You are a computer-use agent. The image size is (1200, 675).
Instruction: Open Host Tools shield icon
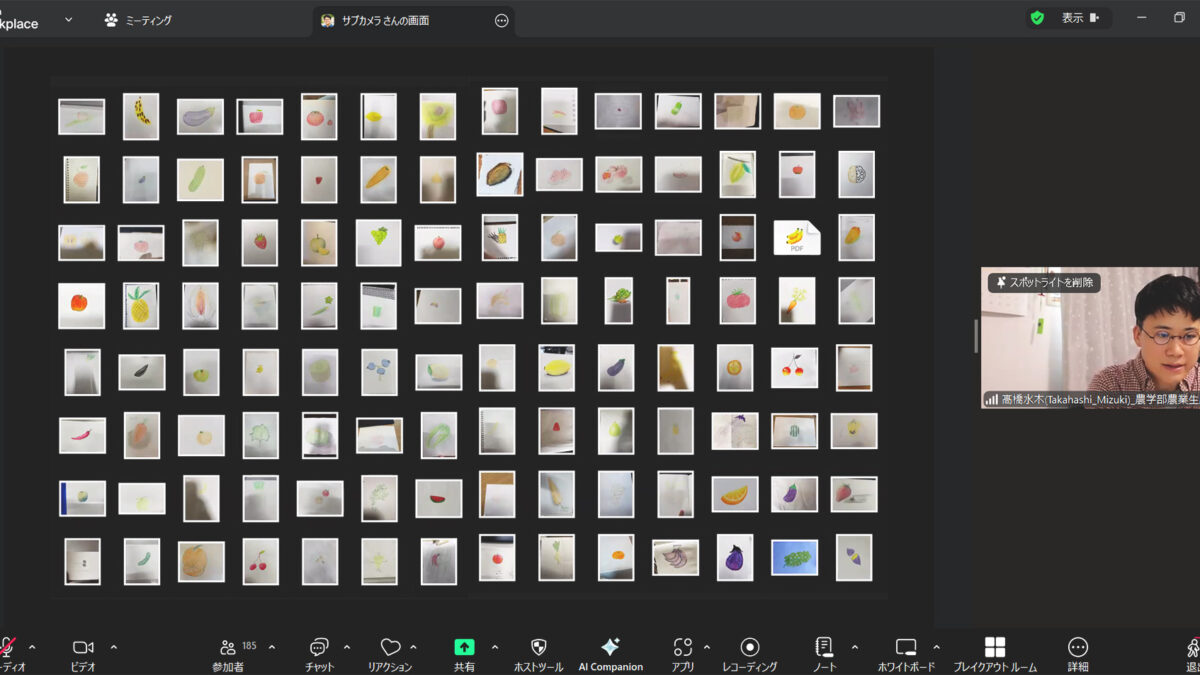[538, 647]
